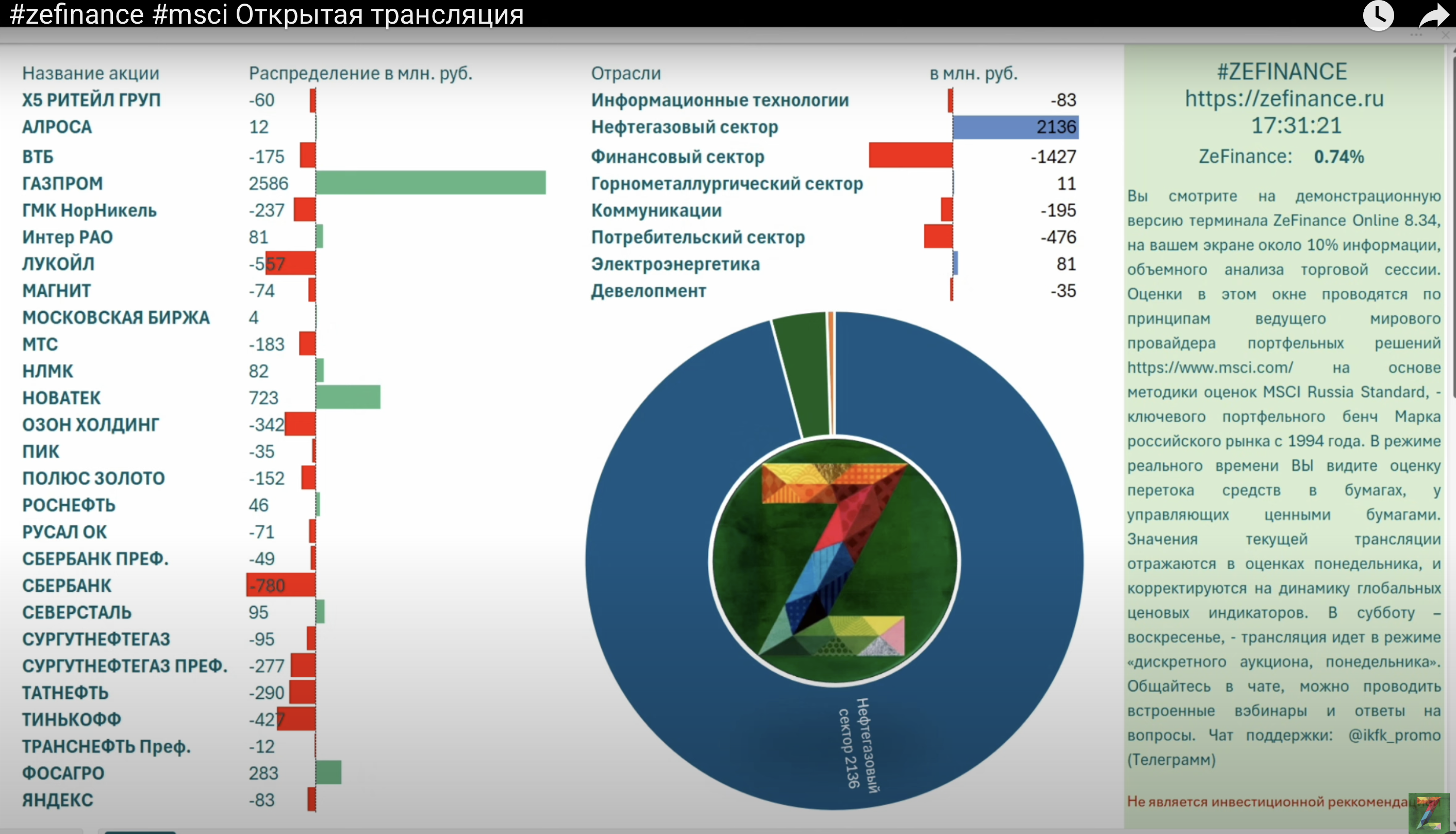Viewport: 1456px width, 834px height.
Task: Click the НЛМК stock name
Action: [x=47, y=371]
